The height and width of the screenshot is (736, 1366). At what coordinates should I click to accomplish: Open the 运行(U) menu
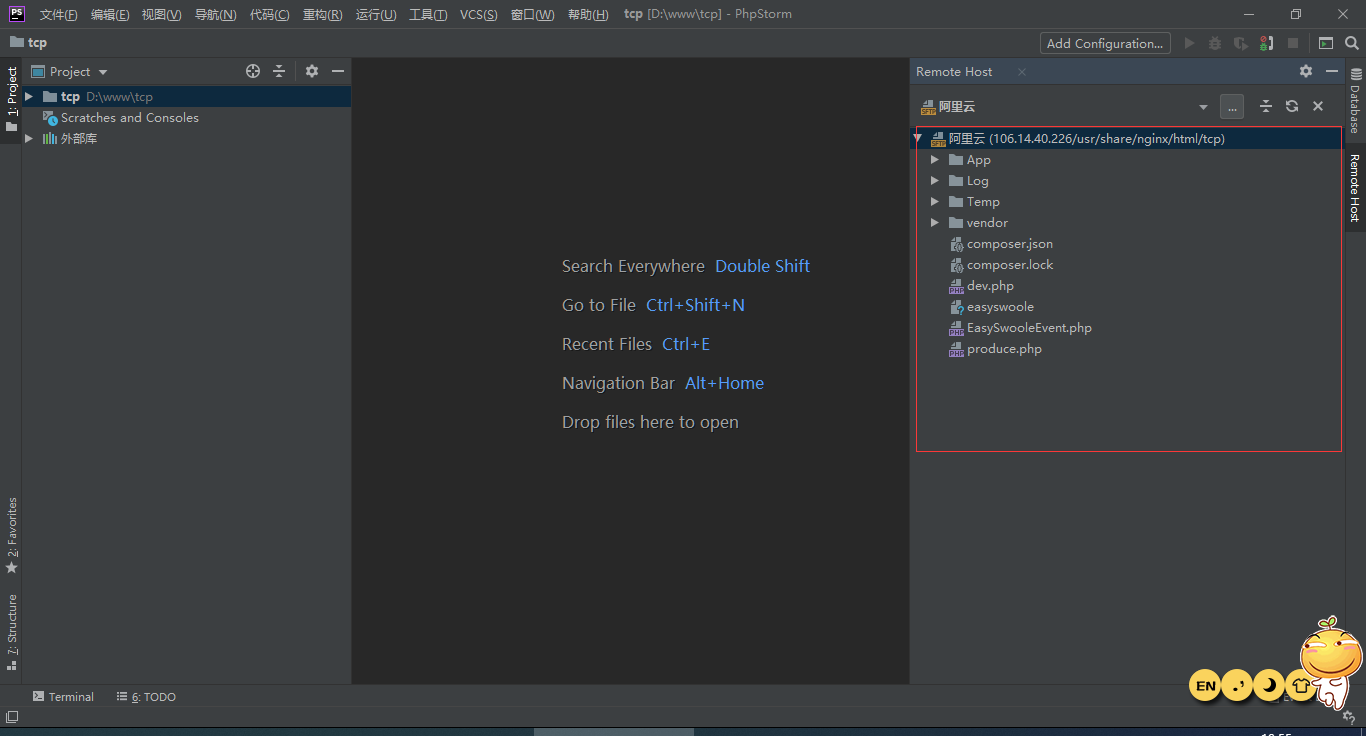point(376,14)
